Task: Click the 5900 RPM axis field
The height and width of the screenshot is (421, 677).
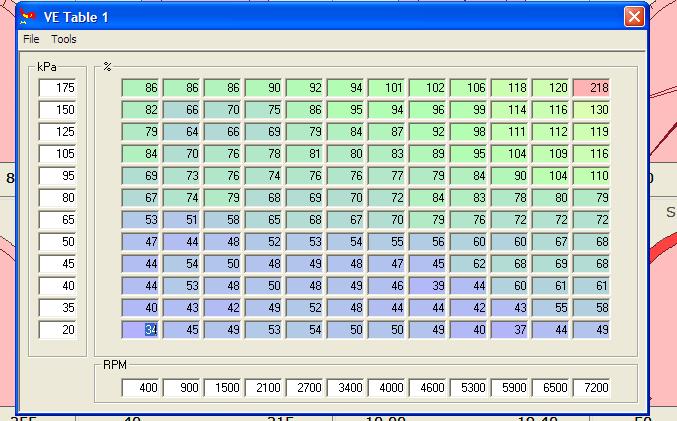Action: tap(509, 387)
